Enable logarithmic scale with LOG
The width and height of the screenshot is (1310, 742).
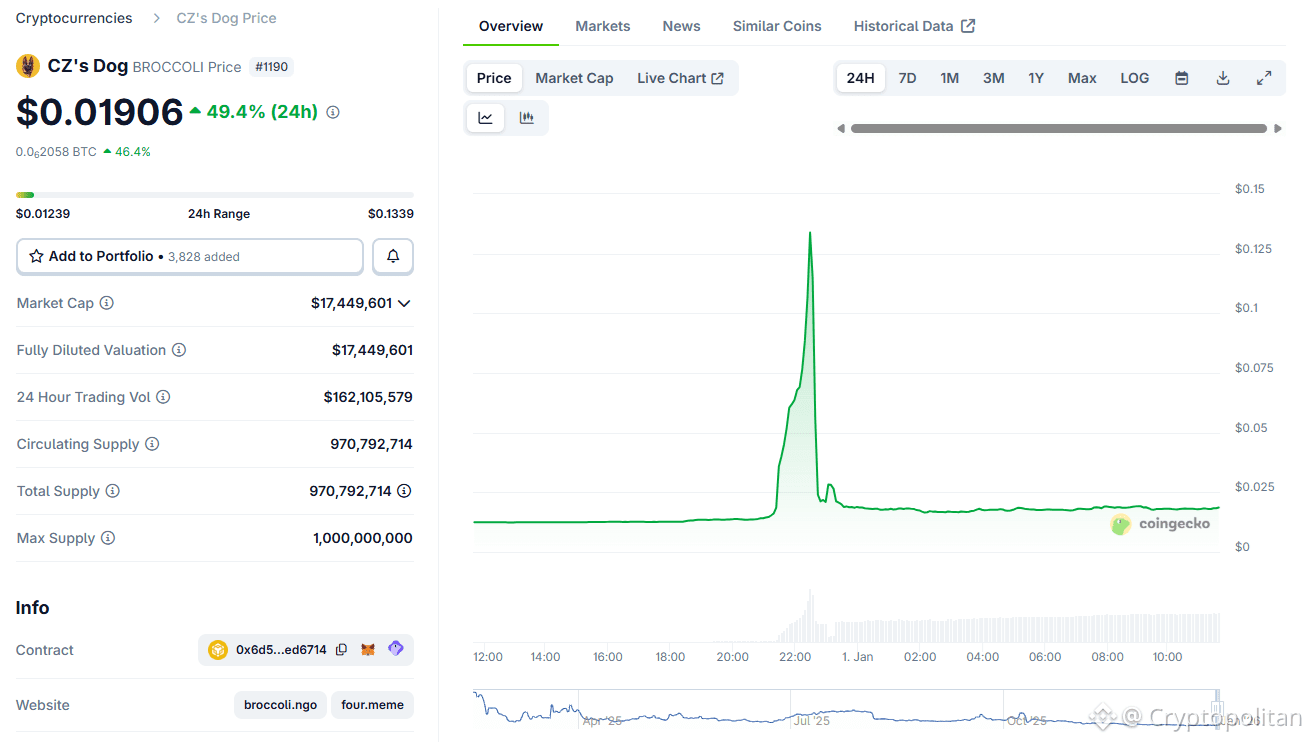coord(1134,77)
